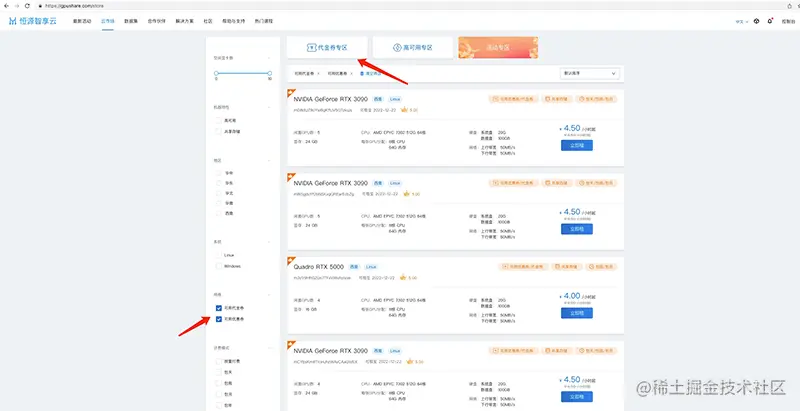800x411 pixels.
Task: Reload the page with the refresh icon
Action: tap(27, 6)
